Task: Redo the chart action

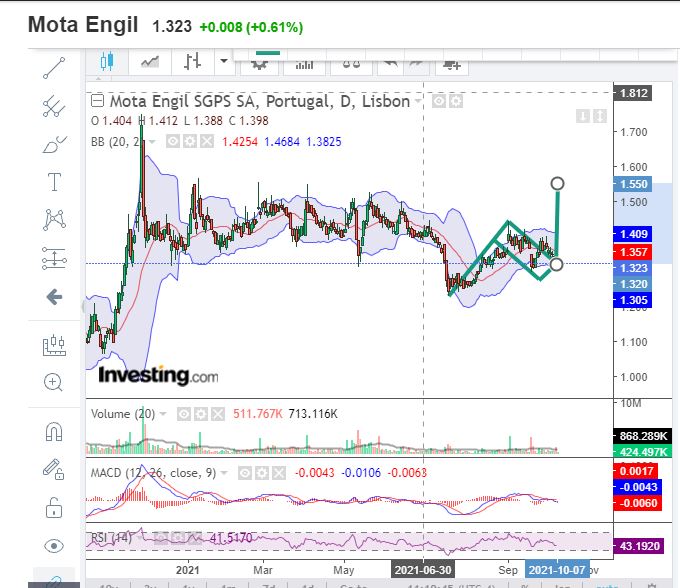Action: (416, 65)
